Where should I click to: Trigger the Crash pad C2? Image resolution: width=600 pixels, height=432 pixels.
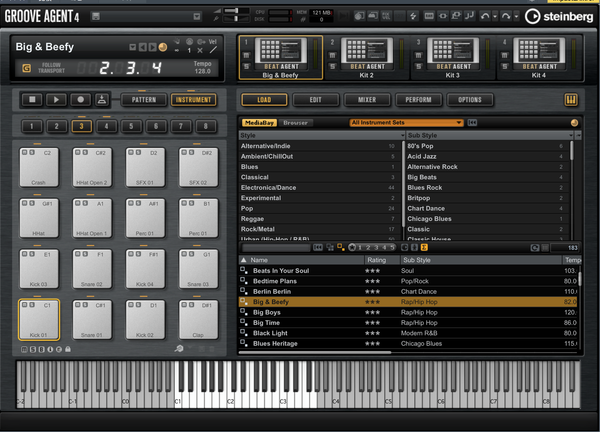point(39,167)
